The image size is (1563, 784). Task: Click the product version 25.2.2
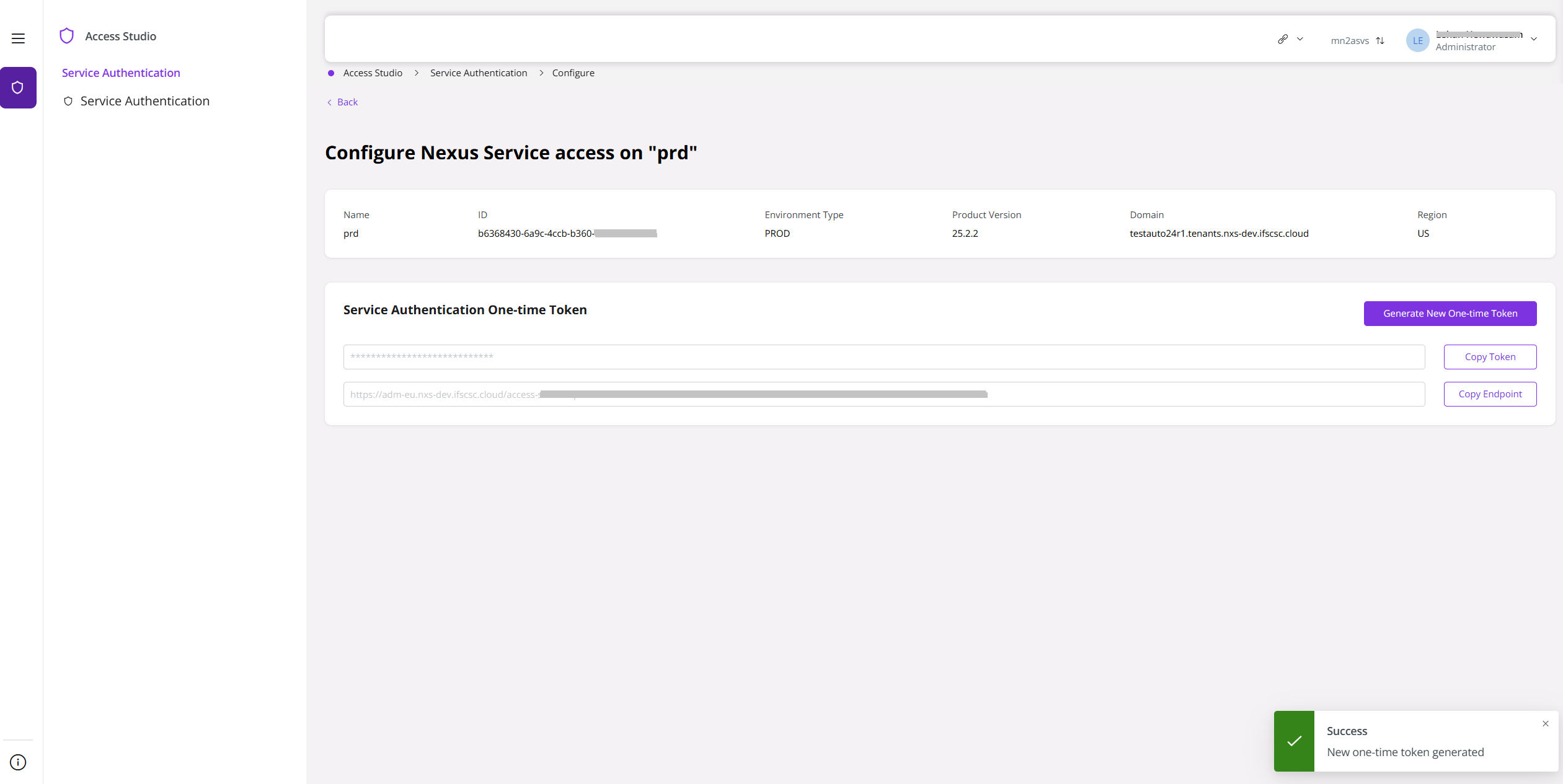pos(965,234)
